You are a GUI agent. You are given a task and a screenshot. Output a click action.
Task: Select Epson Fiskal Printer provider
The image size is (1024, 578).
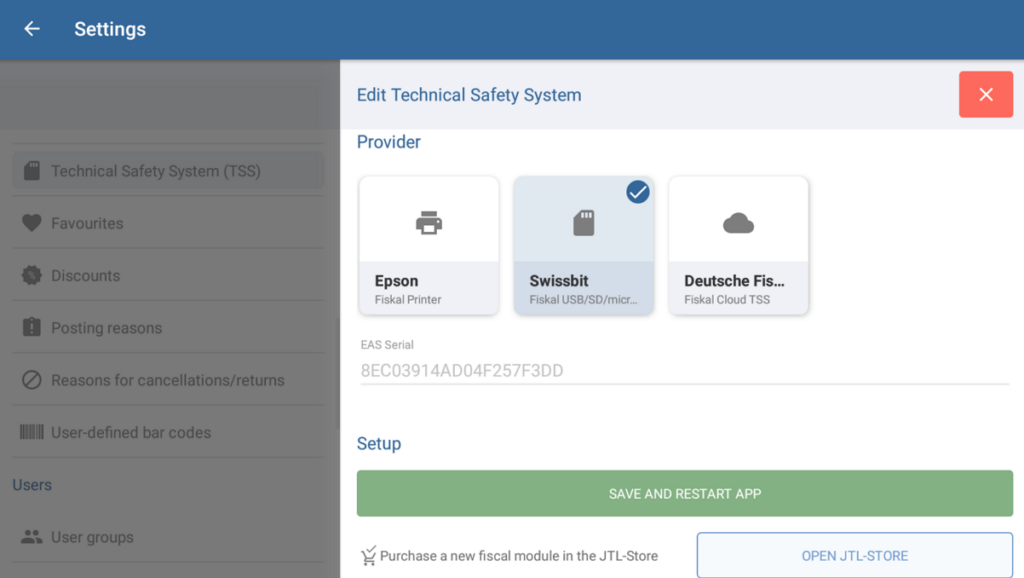[x=429, y=288]
